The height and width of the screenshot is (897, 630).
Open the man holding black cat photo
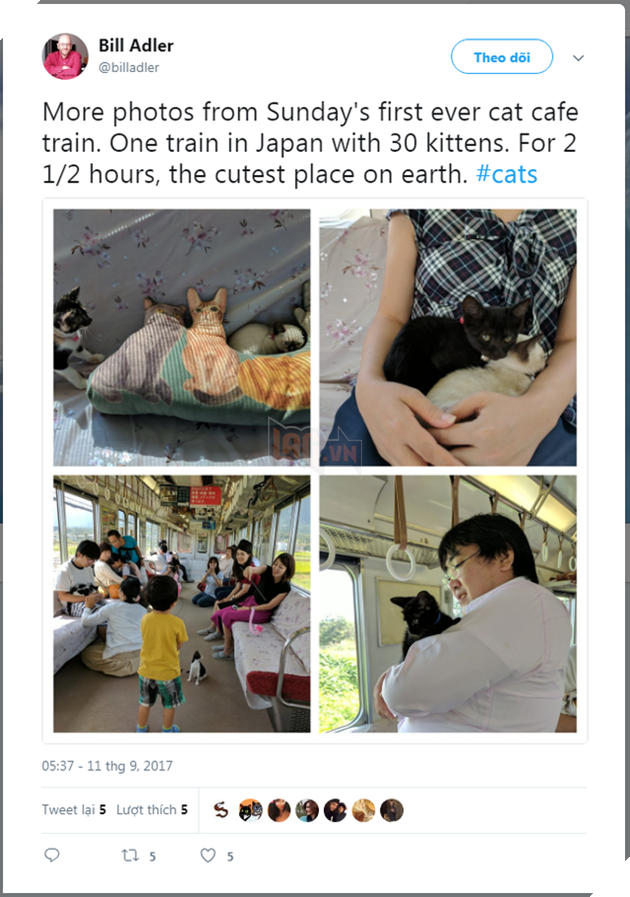coord(448,604)
